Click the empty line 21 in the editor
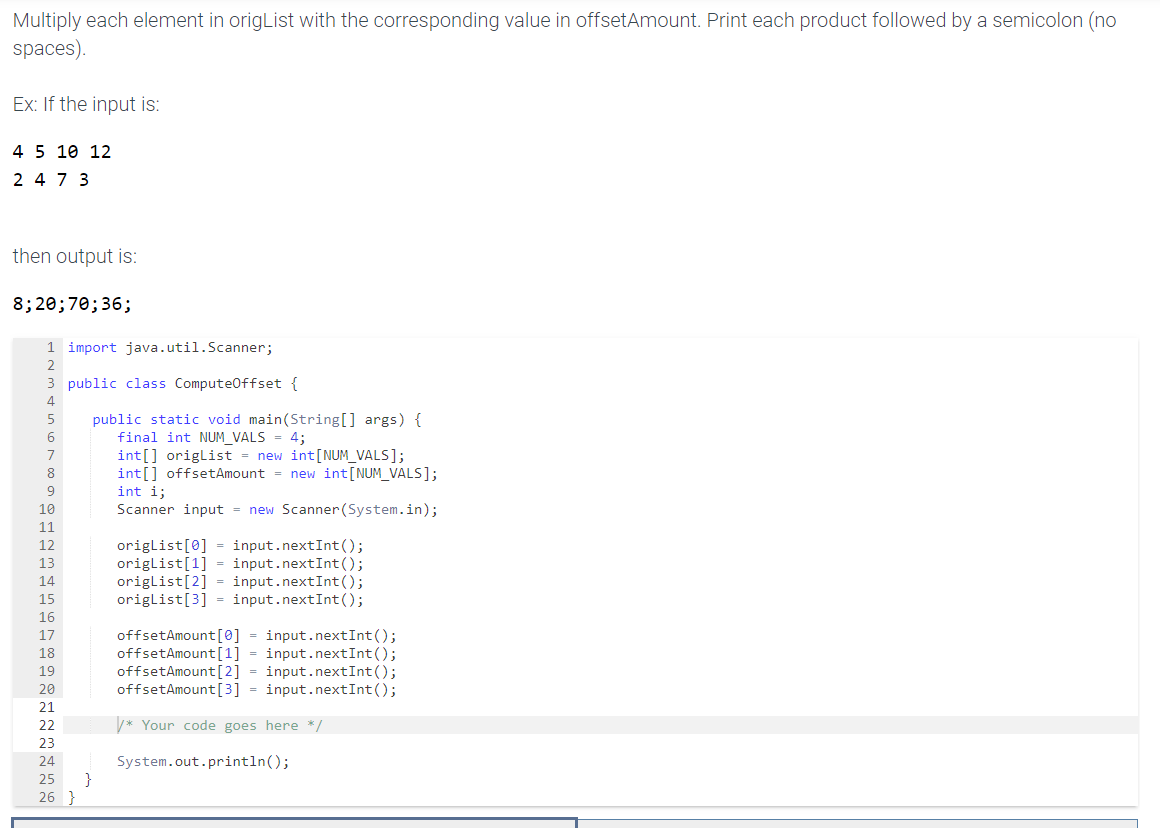The width and height of the screenshot is (1160, 828). [200, 707]
